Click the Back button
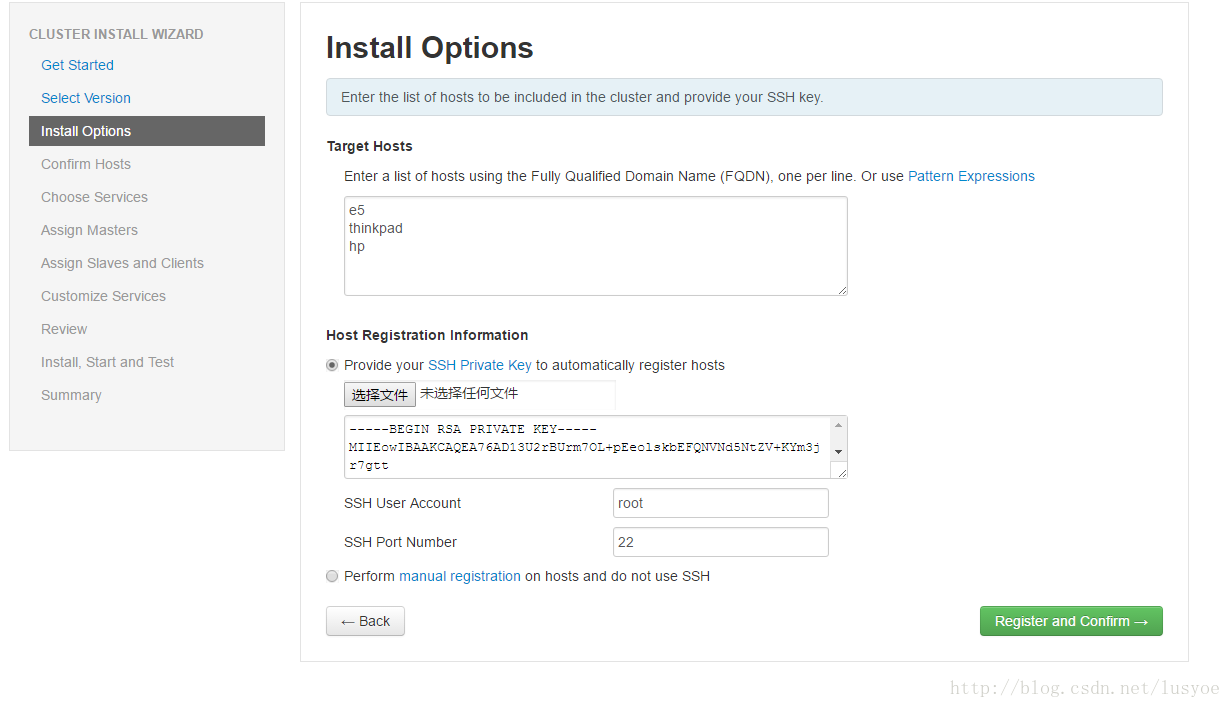The height and width of the screenshot is (708, 1231). pyautogui.click(x=365, y=621)
